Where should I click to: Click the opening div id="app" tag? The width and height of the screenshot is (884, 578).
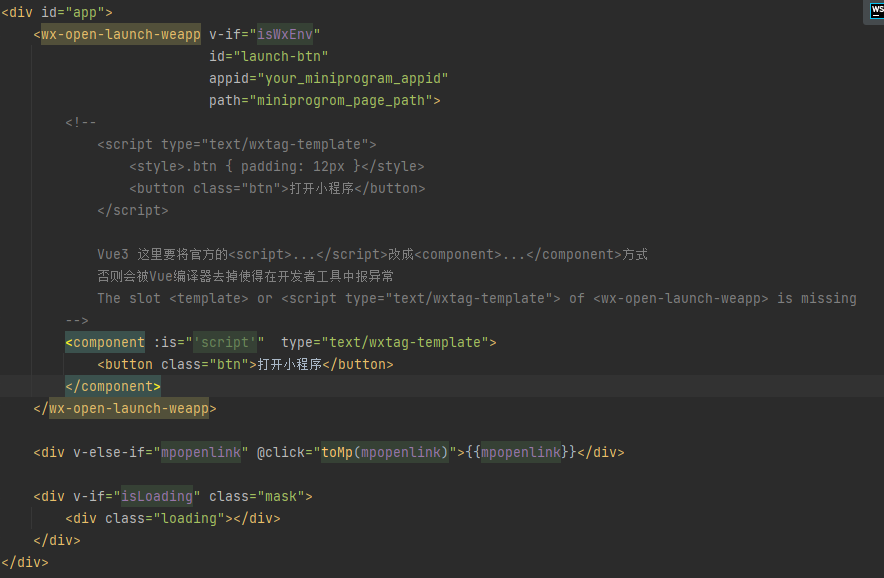click(x=57, y=12)
